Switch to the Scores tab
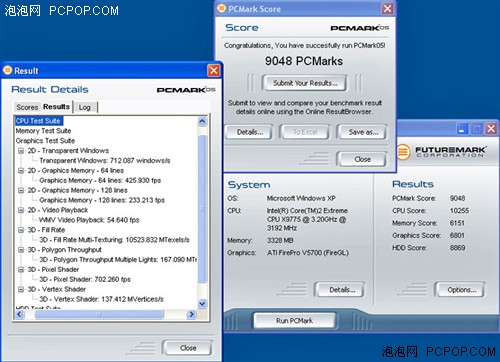The width and height of the screenshot is (500, 362). pos(27,107)
